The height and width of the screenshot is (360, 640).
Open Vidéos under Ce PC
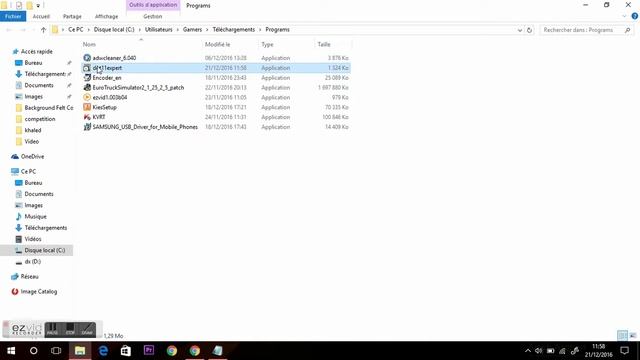[33, 239]
